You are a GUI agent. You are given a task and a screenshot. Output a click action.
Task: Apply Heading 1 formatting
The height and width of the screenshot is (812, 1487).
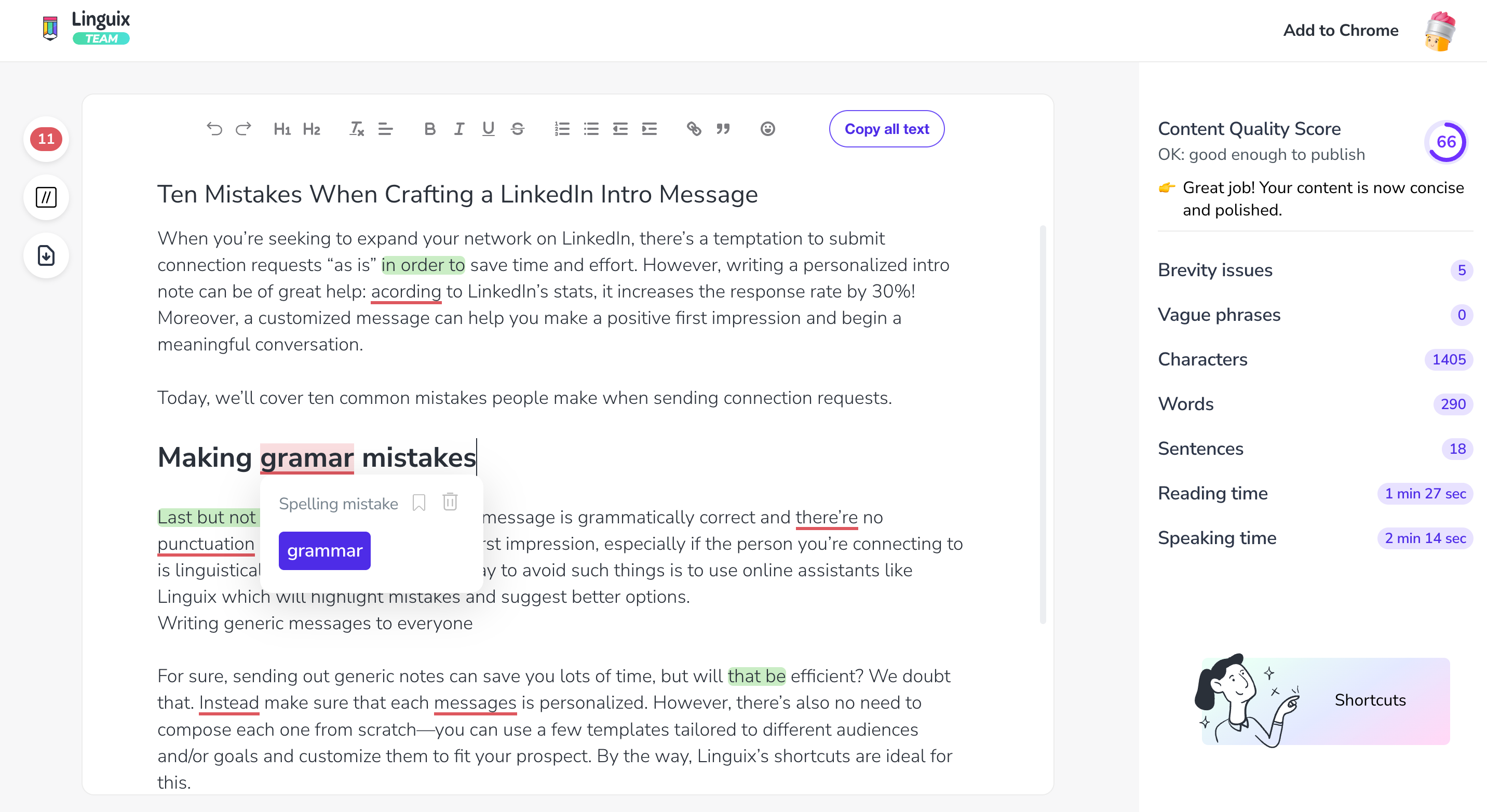click(282, 129)
